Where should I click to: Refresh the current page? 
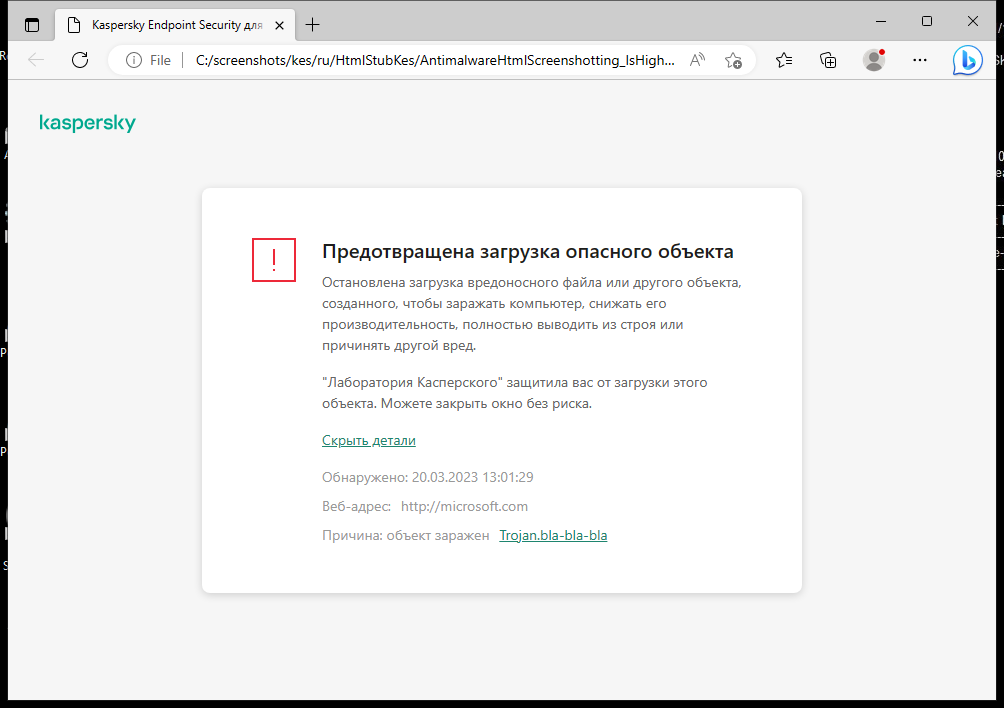80,59
